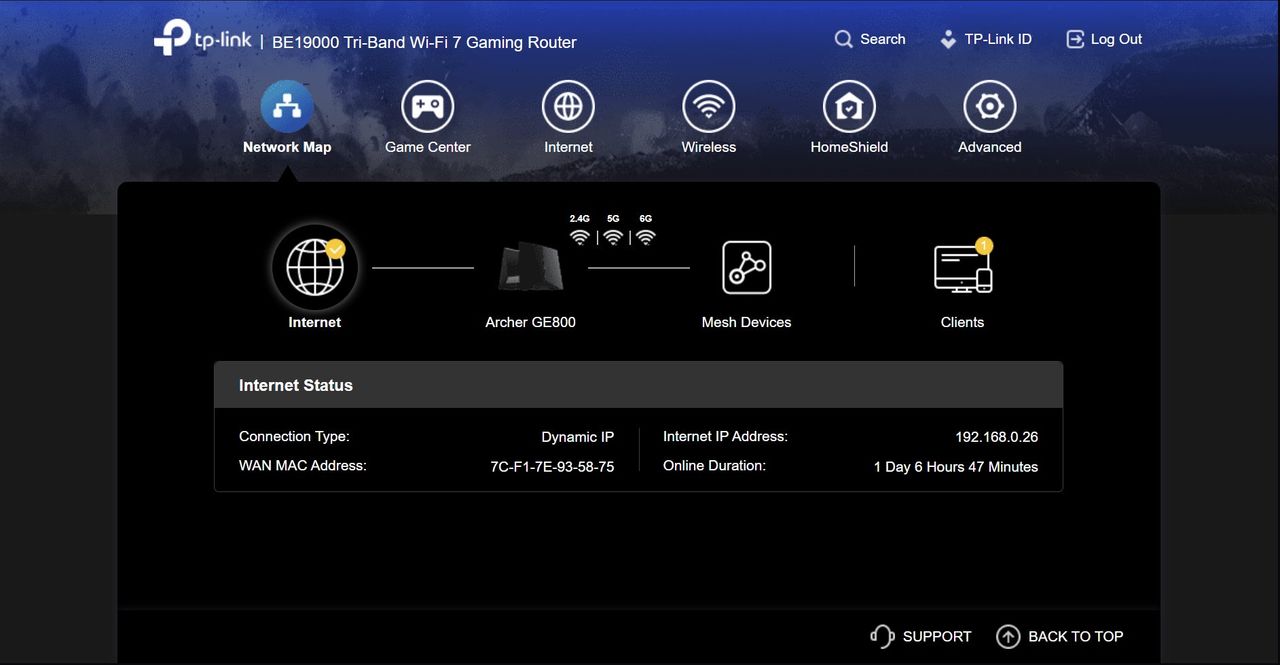Open the HomeShield house icon
The height and width of the screenshot is (665, 1280).
[x=849, y=106]
